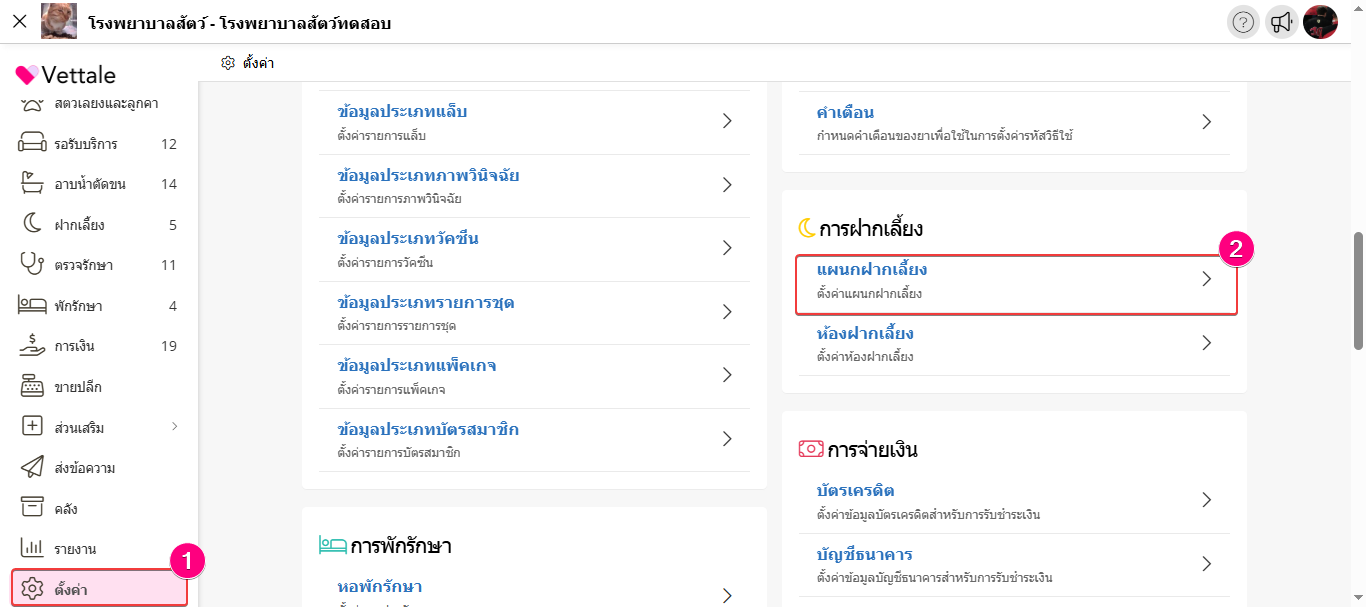Open ห้องฝากเลี้ยง chevron arrow
1366x607 pixels.
point(1206,343)
